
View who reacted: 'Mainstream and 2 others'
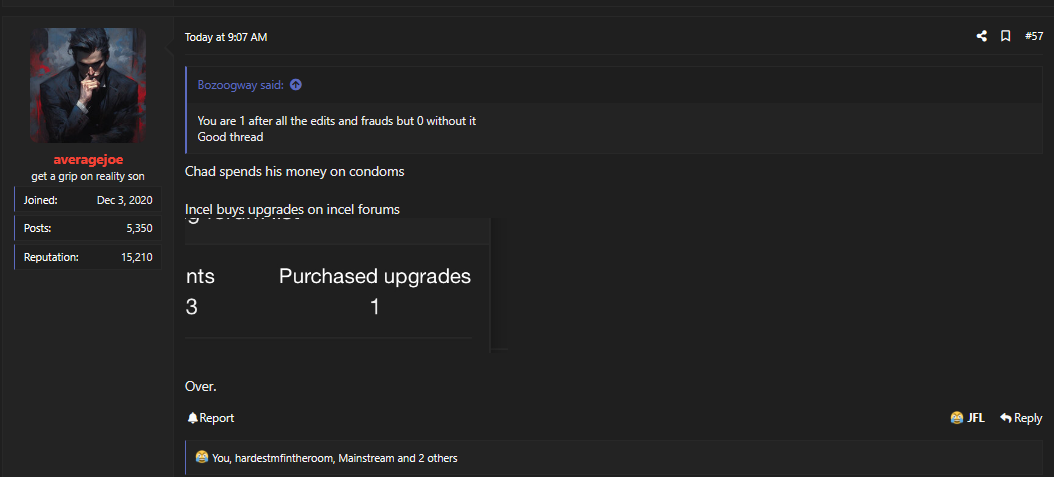[398, 458]
